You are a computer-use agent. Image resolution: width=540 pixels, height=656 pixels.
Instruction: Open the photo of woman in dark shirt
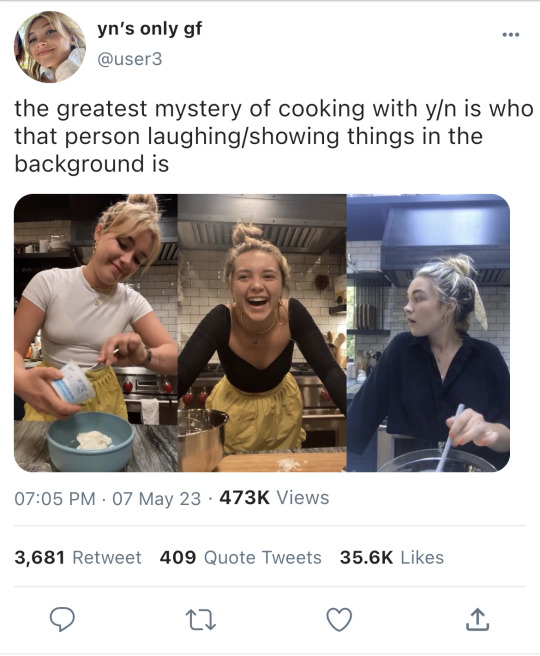pyautogui.click(x=428, y=333)
